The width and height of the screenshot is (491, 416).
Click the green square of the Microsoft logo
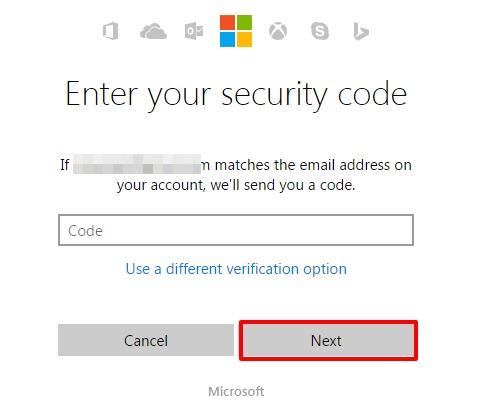(x=244, y=22)
